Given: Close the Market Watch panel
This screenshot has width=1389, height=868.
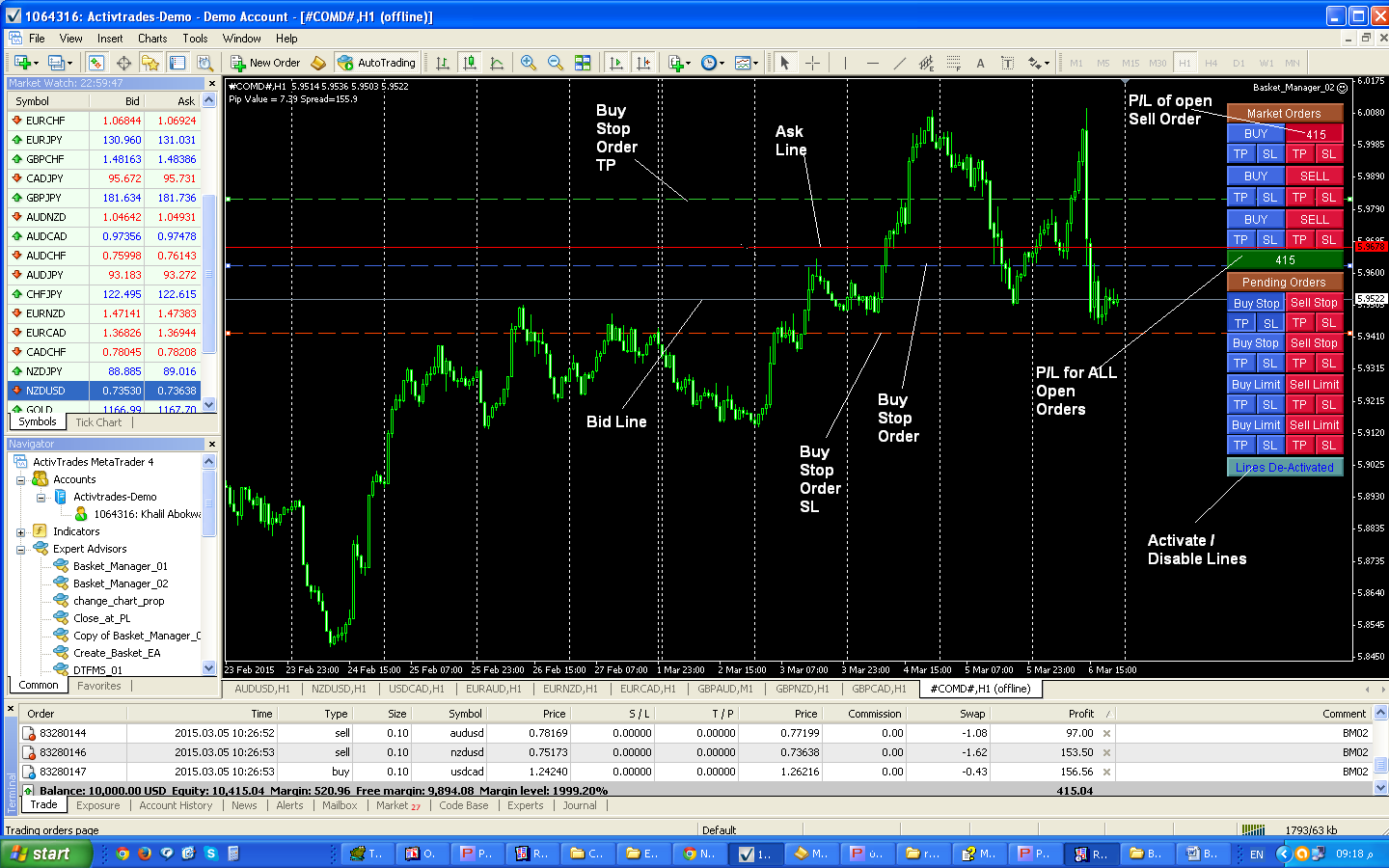Looking at the screenshot, I should click(211, 83).
